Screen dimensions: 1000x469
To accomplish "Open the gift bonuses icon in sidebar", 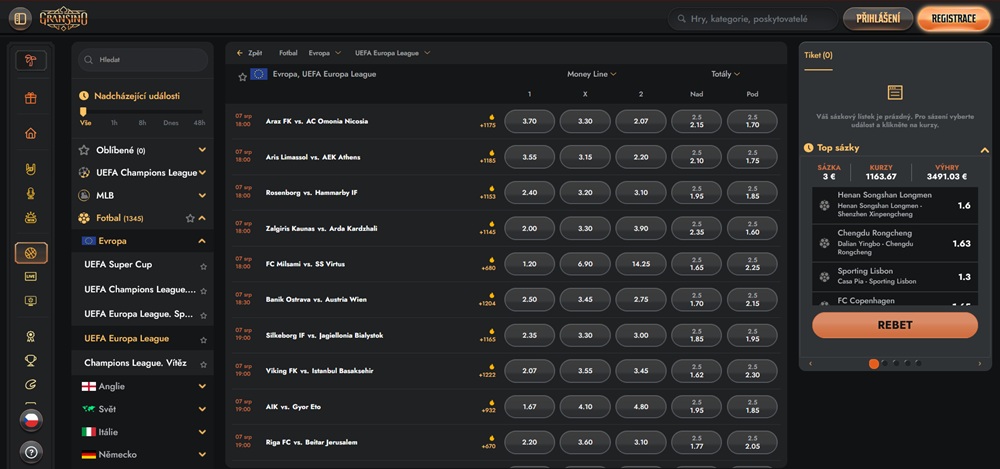I will [31, 98].
